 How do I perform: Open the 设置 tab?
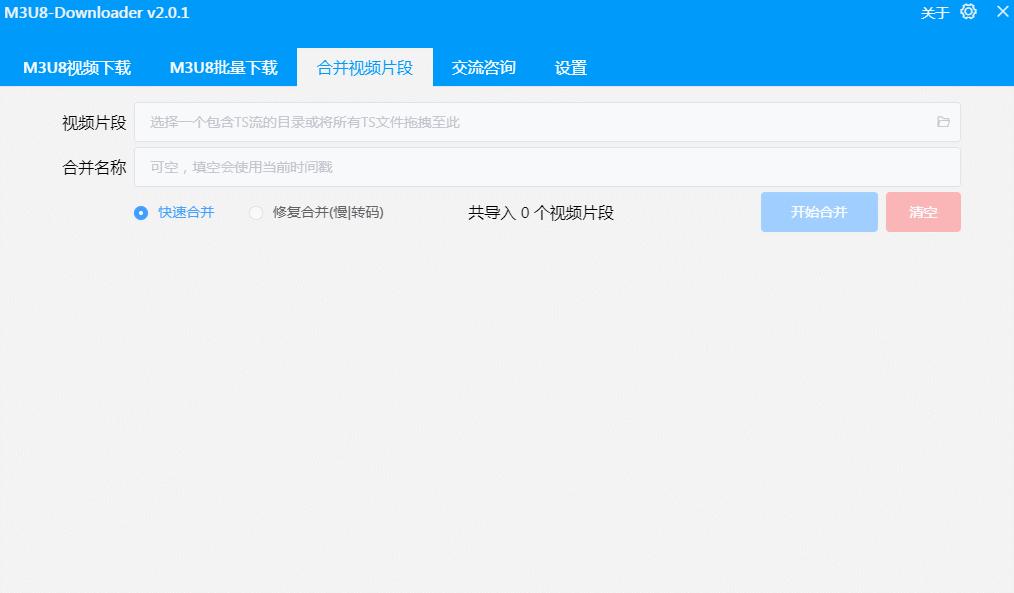click(x=570, y=67)
